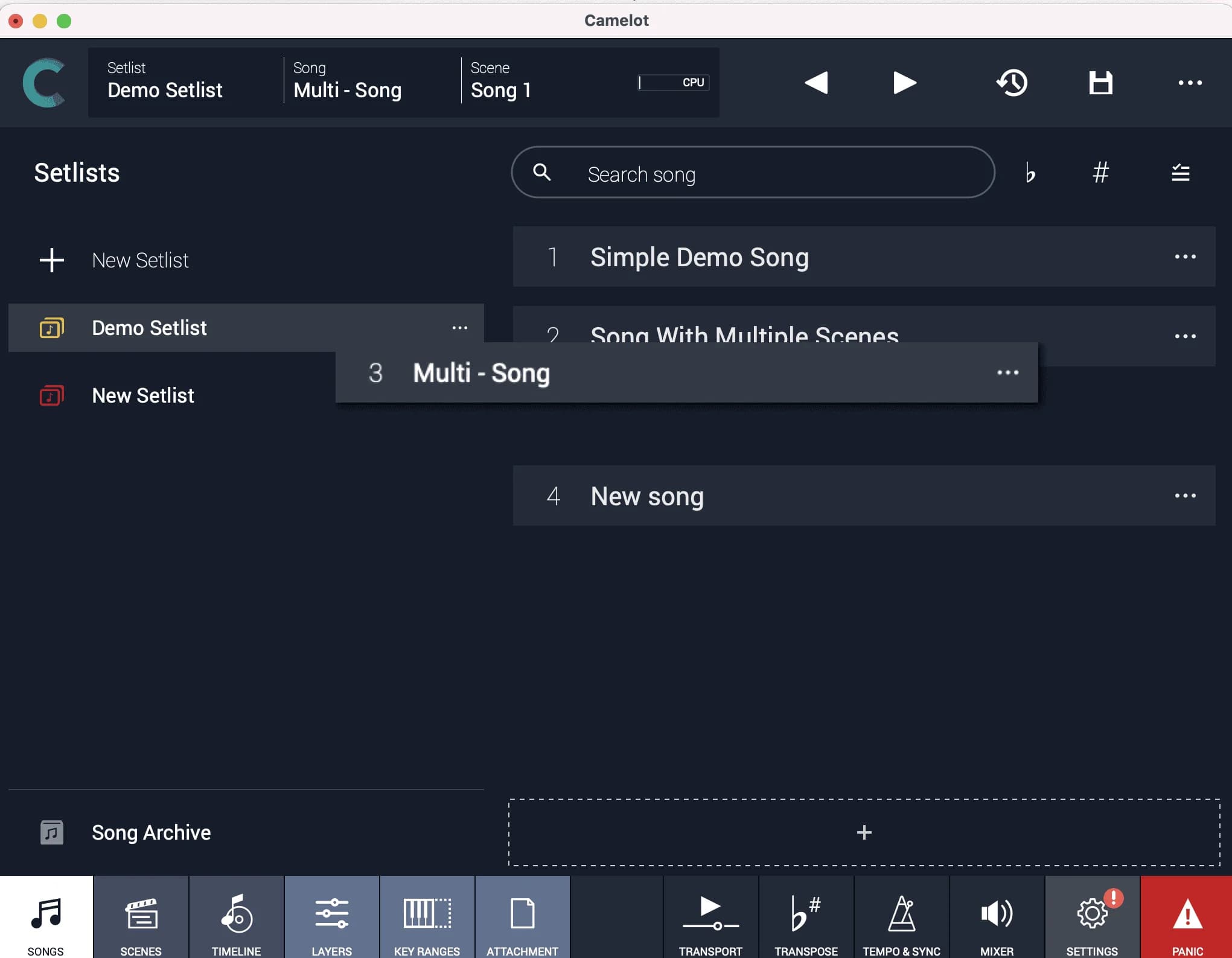Toggle flat notation display

click(1030, 173)
